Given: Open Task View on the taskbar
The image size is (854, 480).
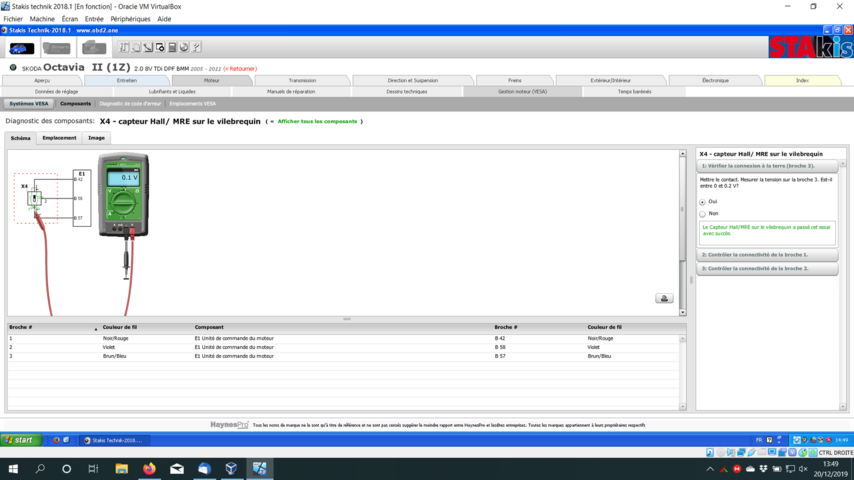Looking at the screenshot, I should 93,469.
